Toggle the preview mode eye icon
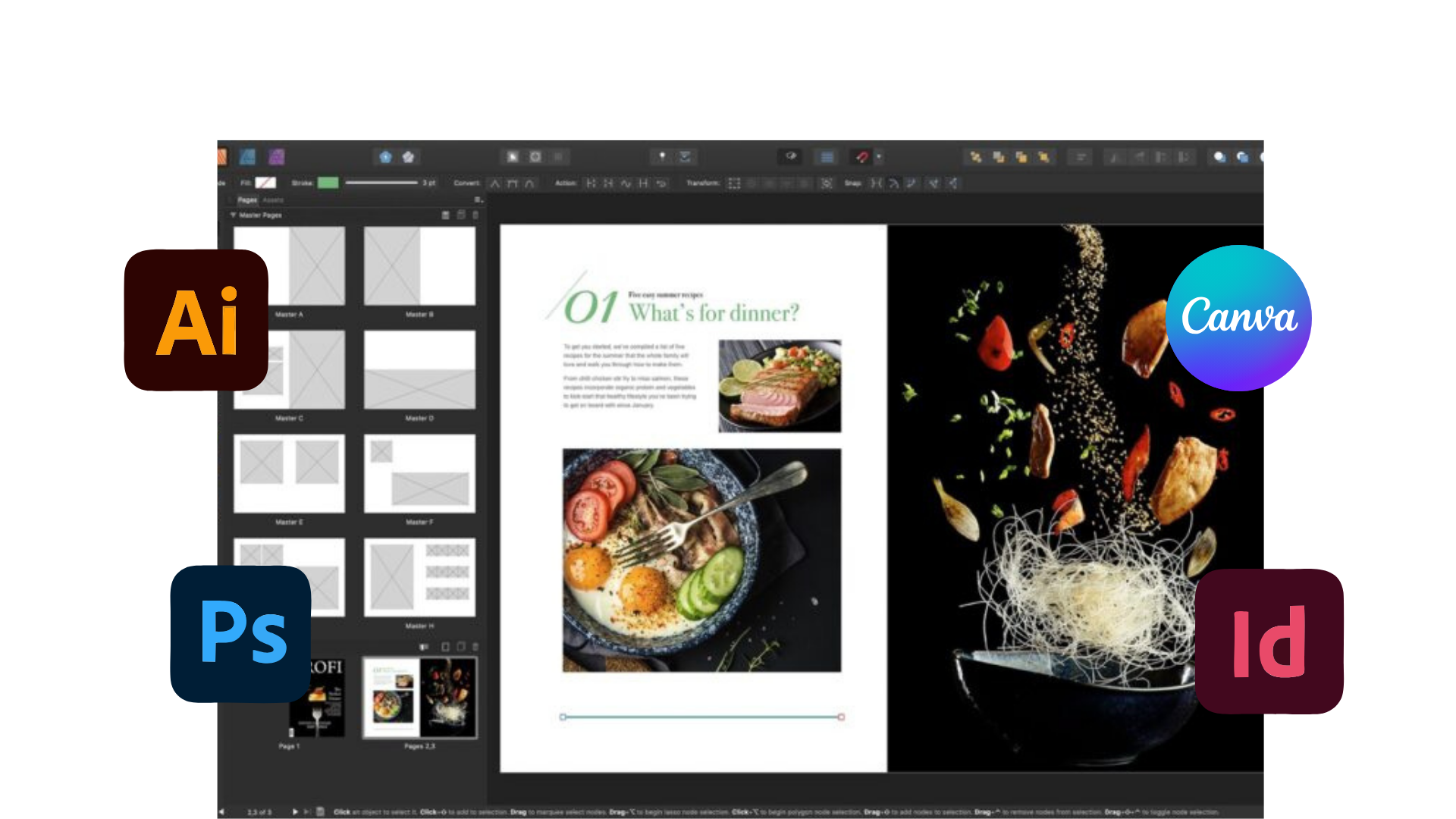 click(791, 156)
